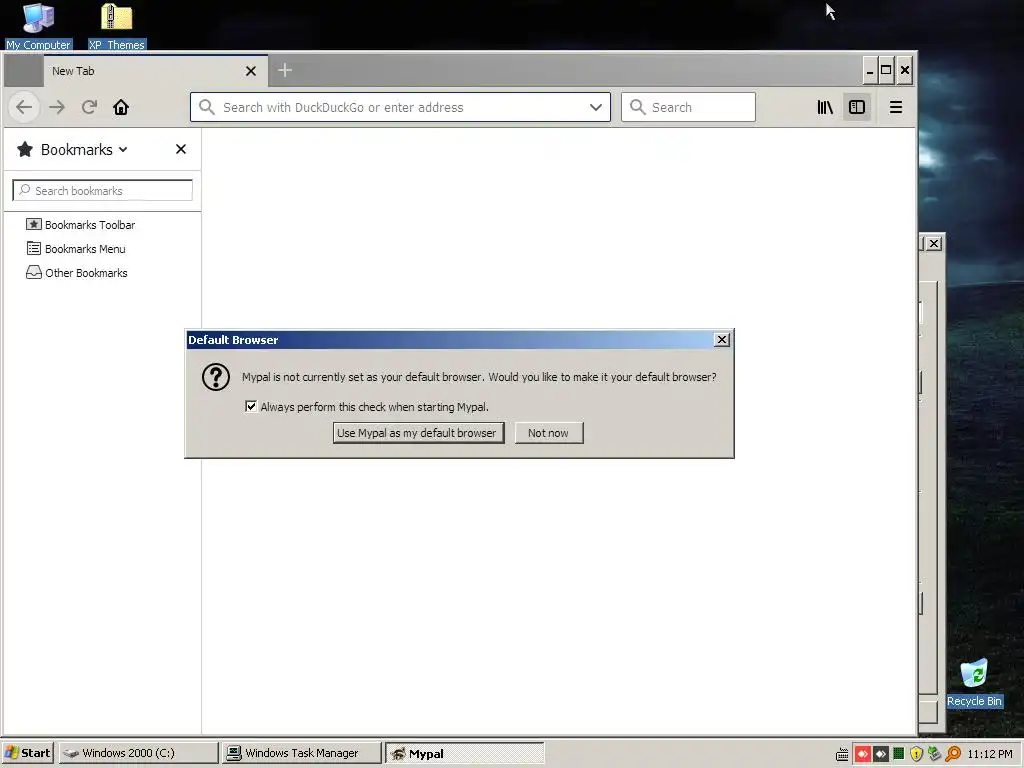
Task: Click the orange magnifier tray icon
Action: coord(953,754)
